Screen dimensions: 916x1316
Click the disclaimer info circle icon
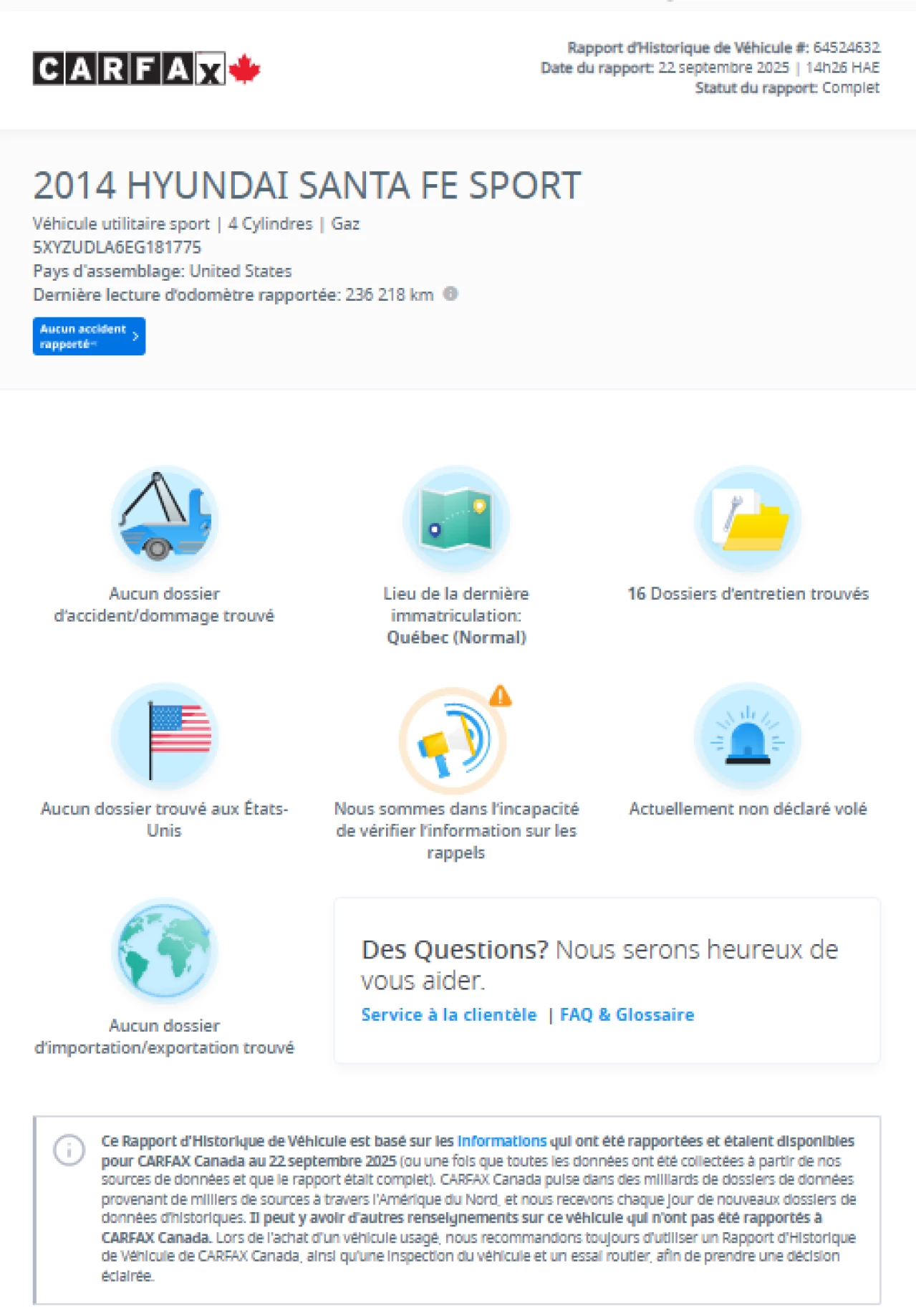pos(69,1151)
